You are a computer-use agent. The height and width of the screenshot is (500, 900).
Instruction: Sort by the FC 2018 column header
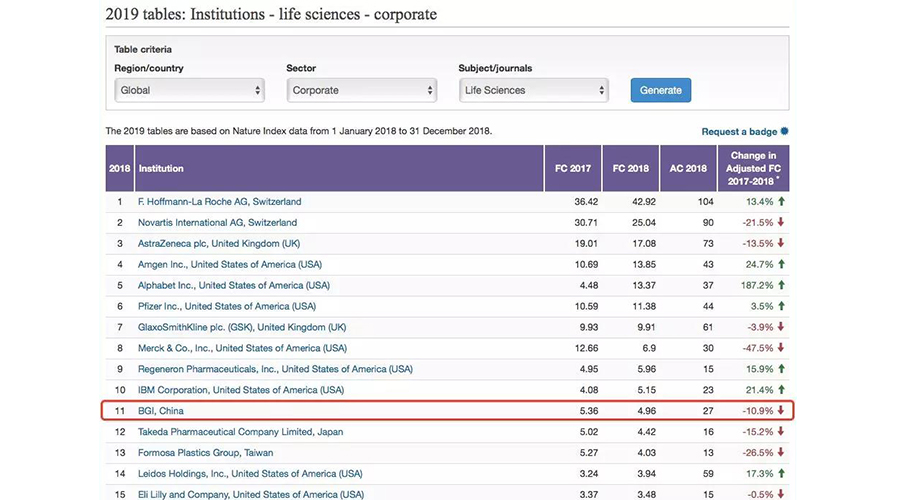pos(630,168)
